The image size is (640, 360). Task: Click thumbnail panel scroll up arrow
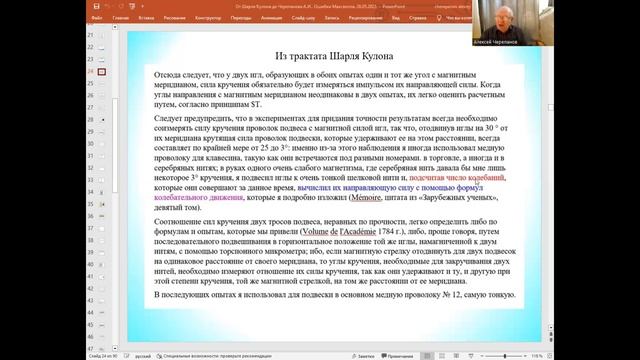115,27
